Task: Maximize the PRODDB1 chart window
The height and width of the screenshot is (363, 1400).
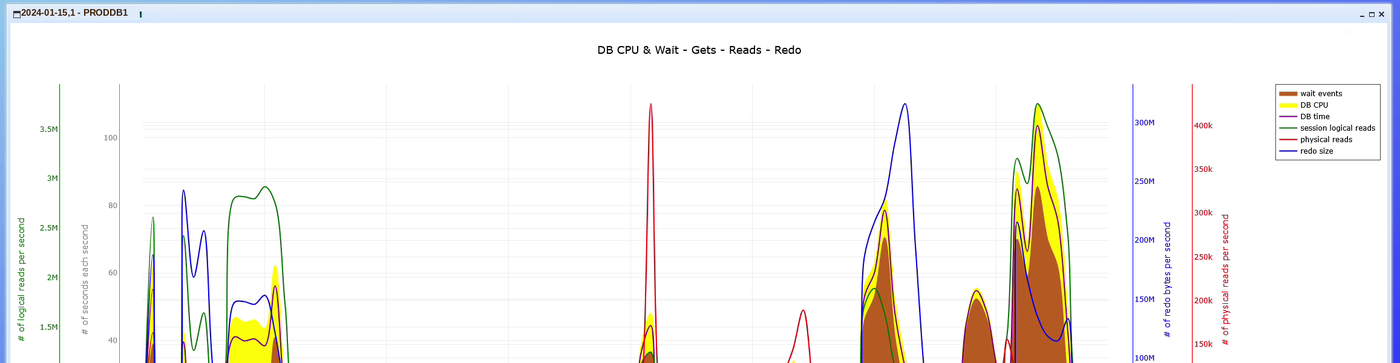Action: (1372, 14)
